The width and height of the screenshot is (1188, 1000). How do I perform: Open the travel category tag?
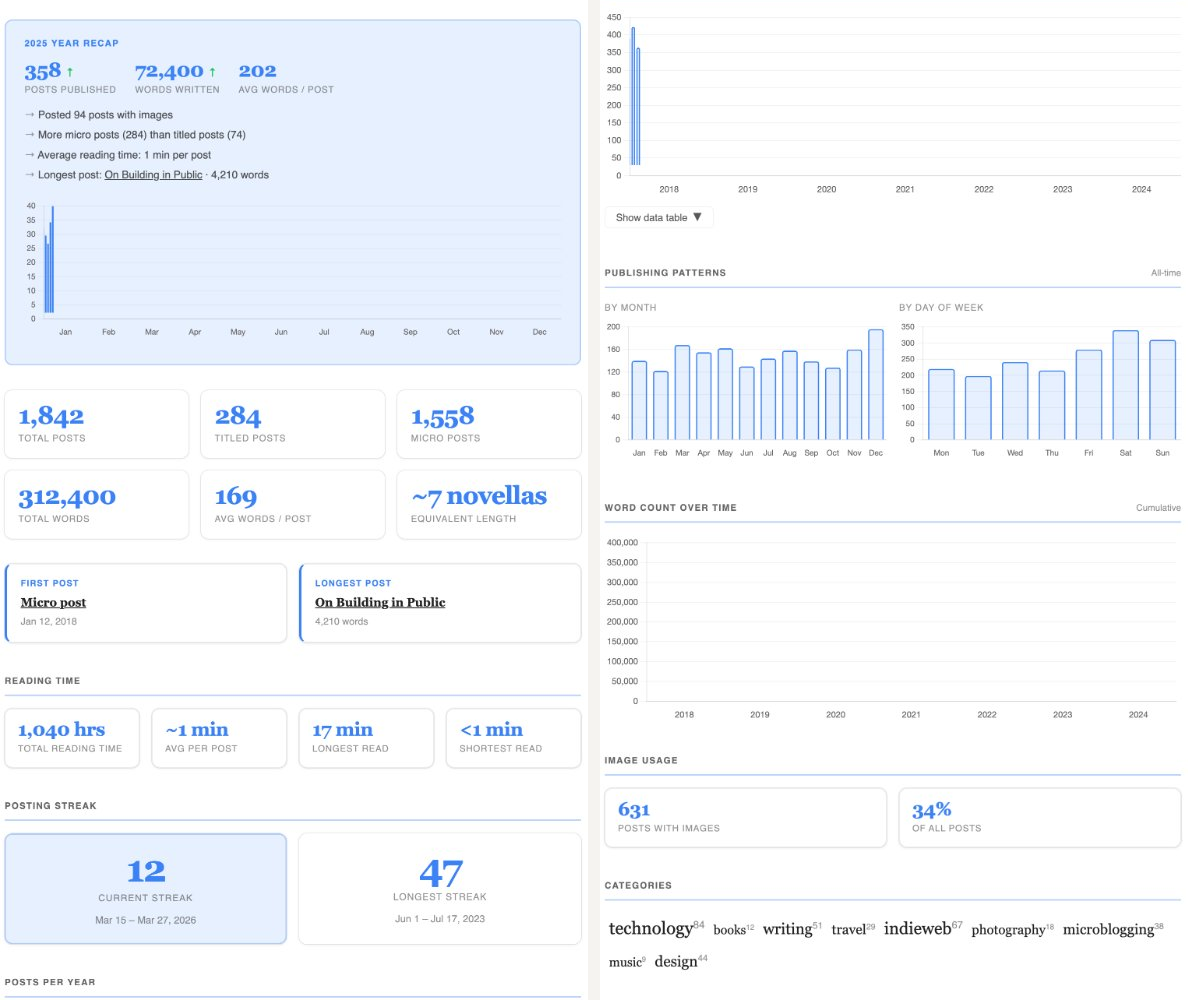pos(848,930)
